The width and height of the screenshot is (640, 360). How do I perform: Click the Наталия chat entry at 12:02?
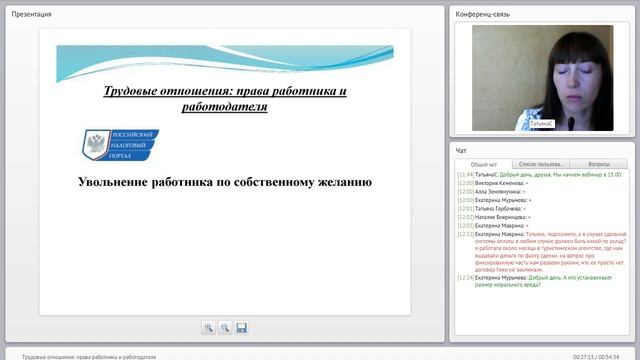tap(494, 217)
